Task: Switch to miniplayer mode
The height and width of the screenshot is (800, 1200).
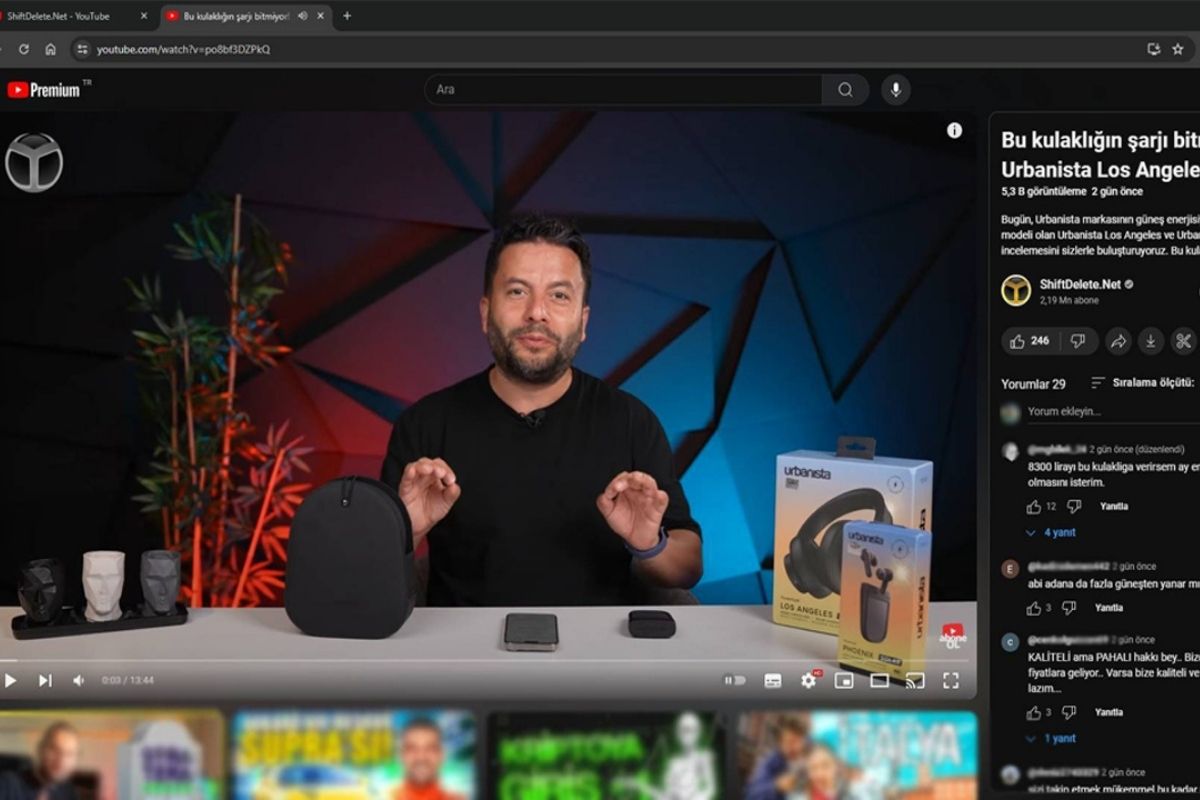Action: (x=844, y=680)
